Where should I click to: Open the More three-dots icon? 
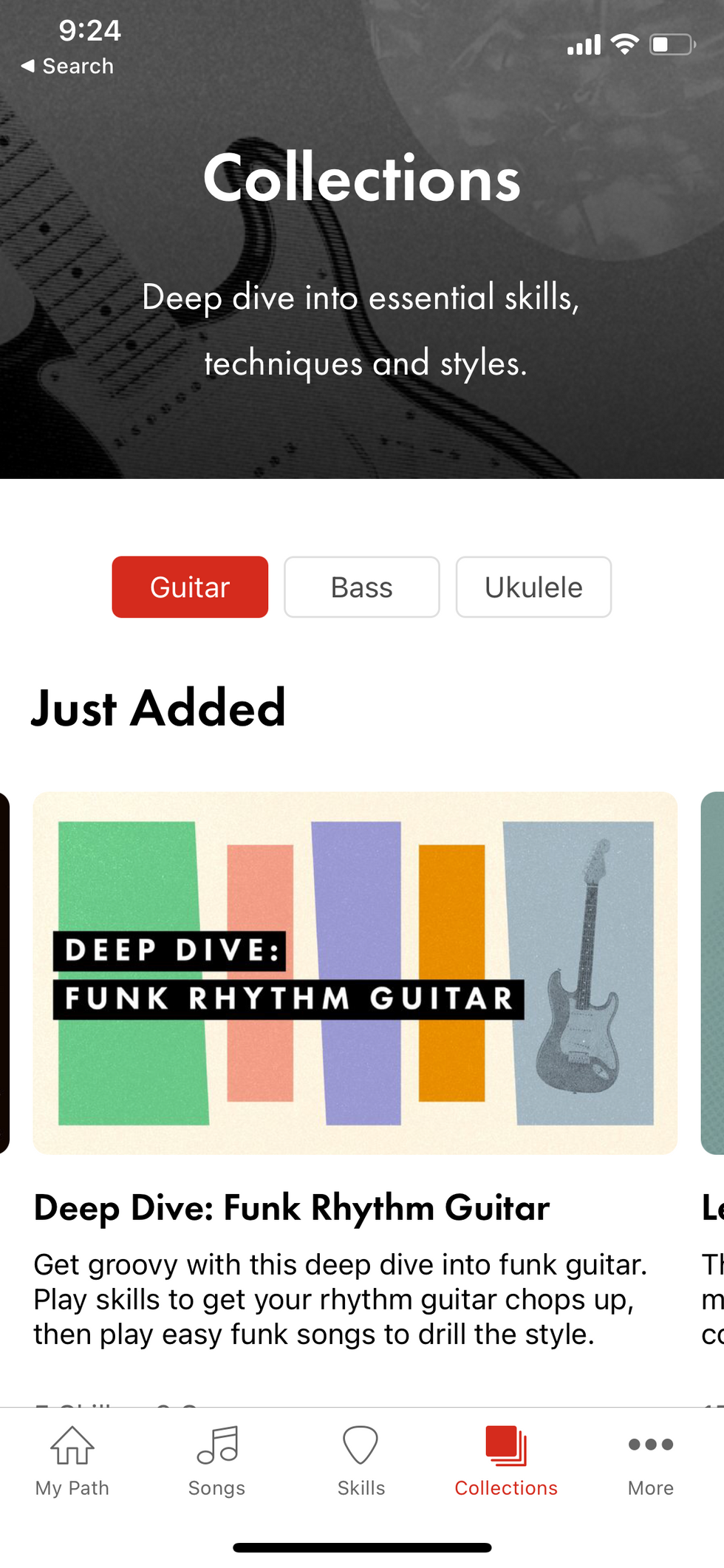coord(651,1445)
